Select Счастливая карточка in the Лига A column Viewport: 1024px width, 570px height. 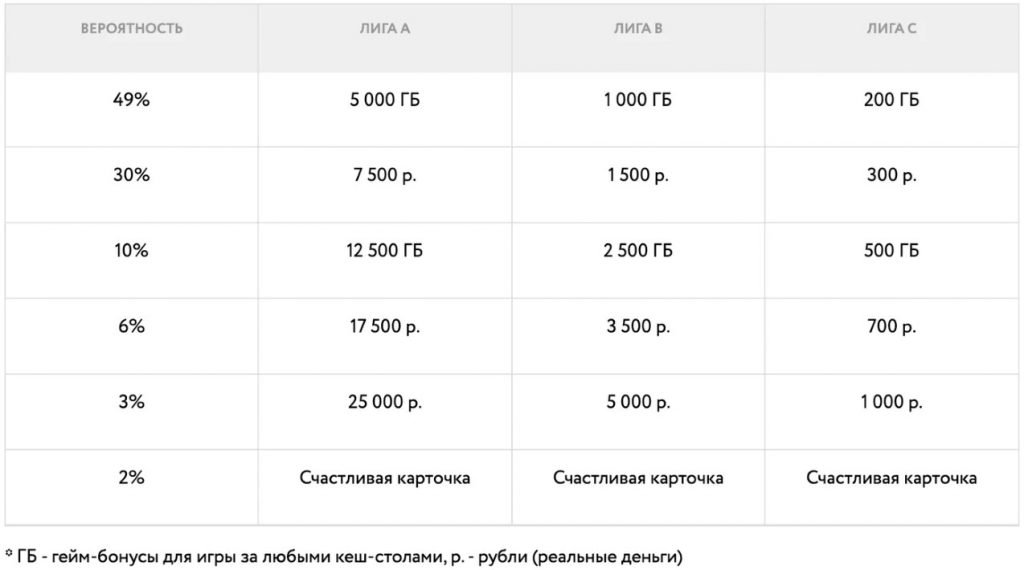[385, 478]
